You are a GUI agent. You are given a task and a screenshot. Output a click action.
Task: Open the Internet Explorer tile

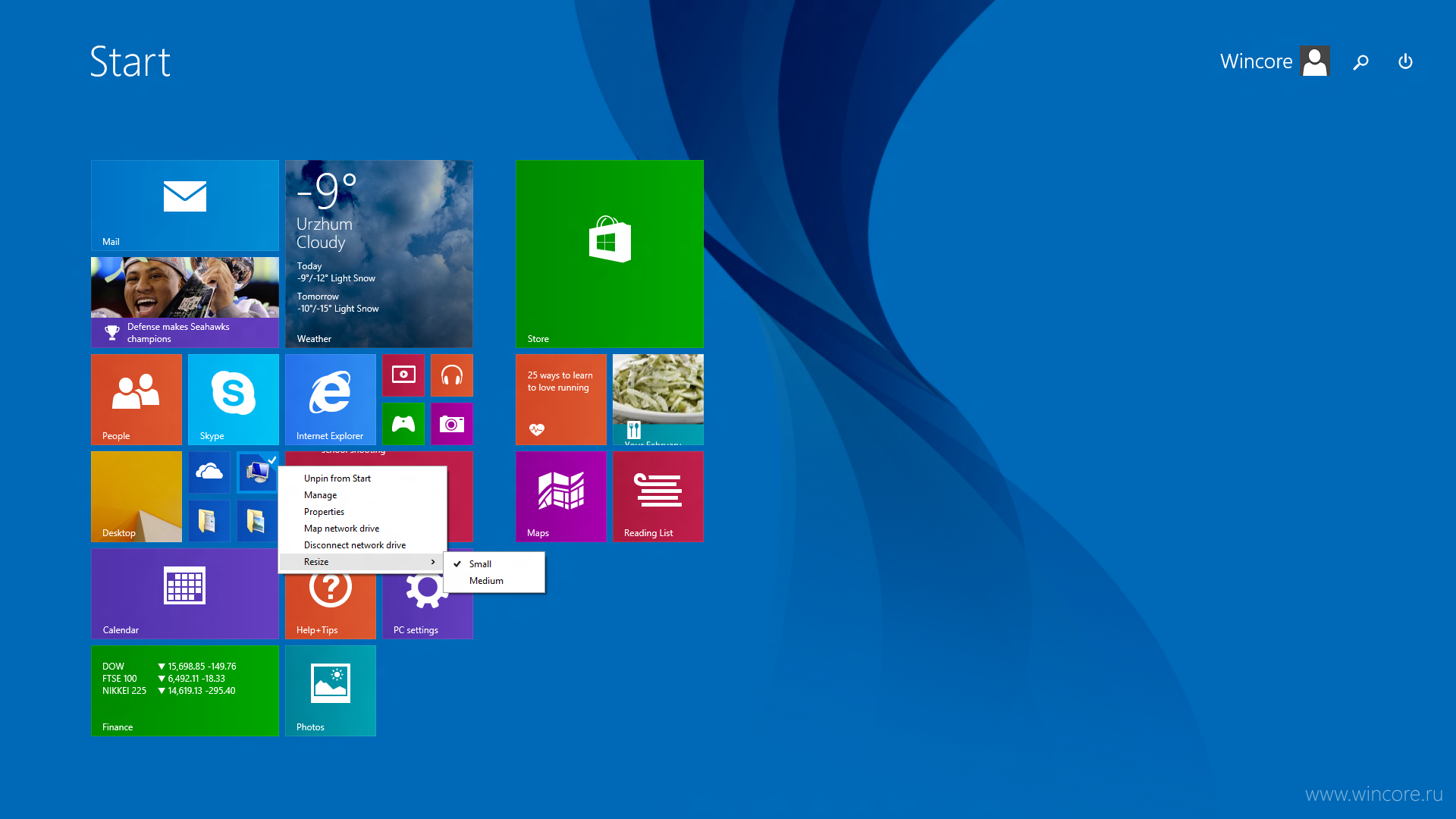click(331, 400)
